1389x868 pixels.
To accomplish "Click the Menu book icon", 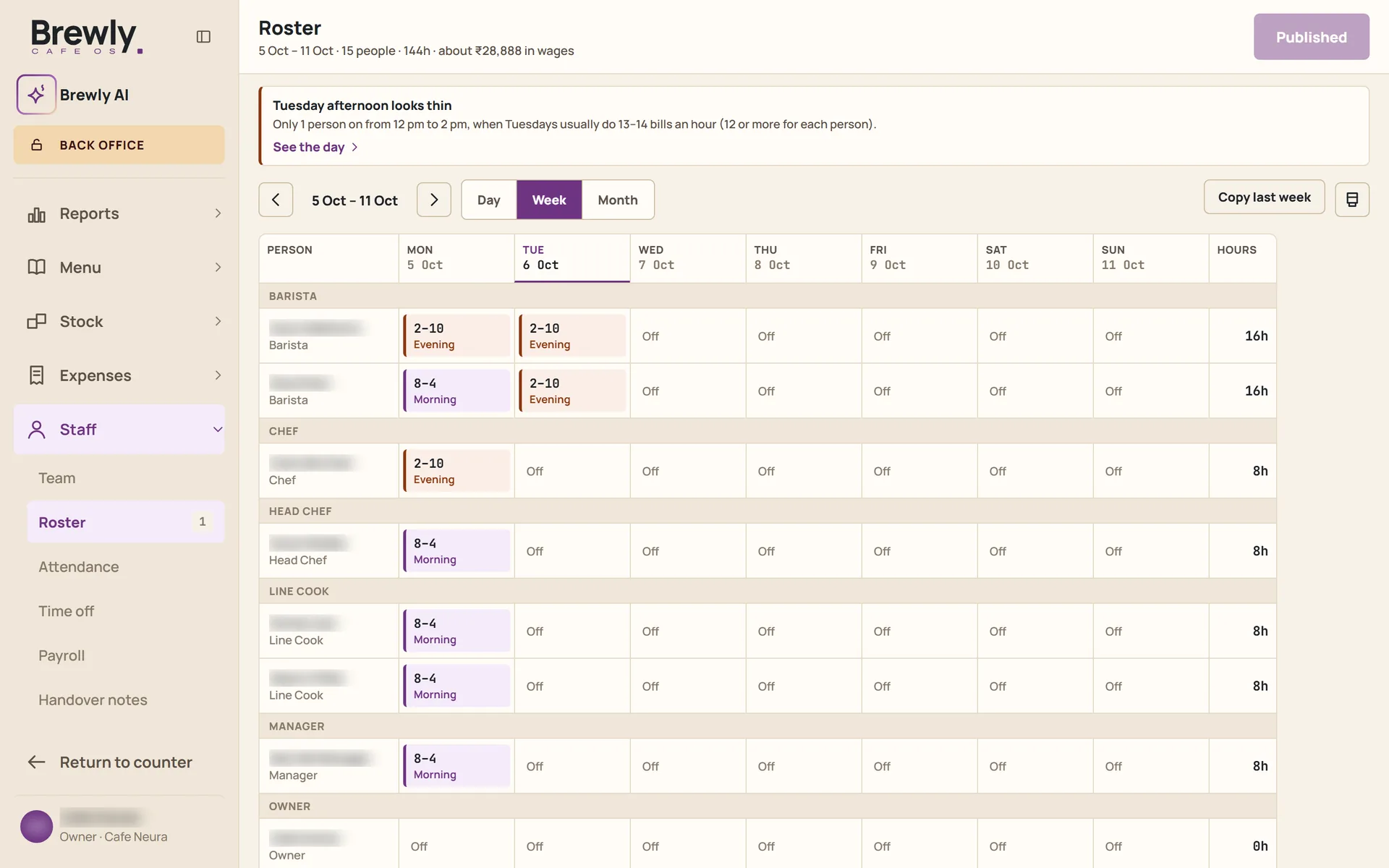I will [x=37, y=267].
